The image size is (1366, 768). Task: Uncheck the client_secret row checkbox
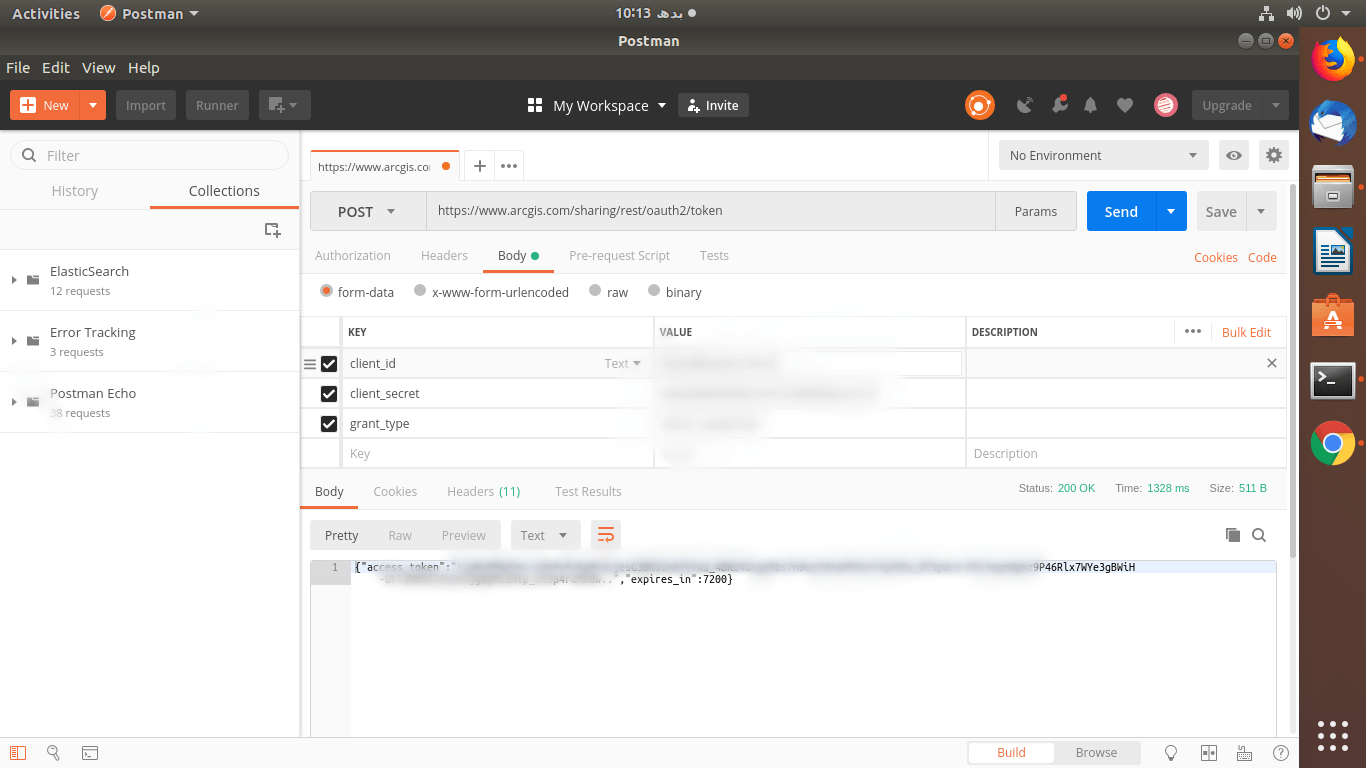pyautogui.click(x=329, y=394)
